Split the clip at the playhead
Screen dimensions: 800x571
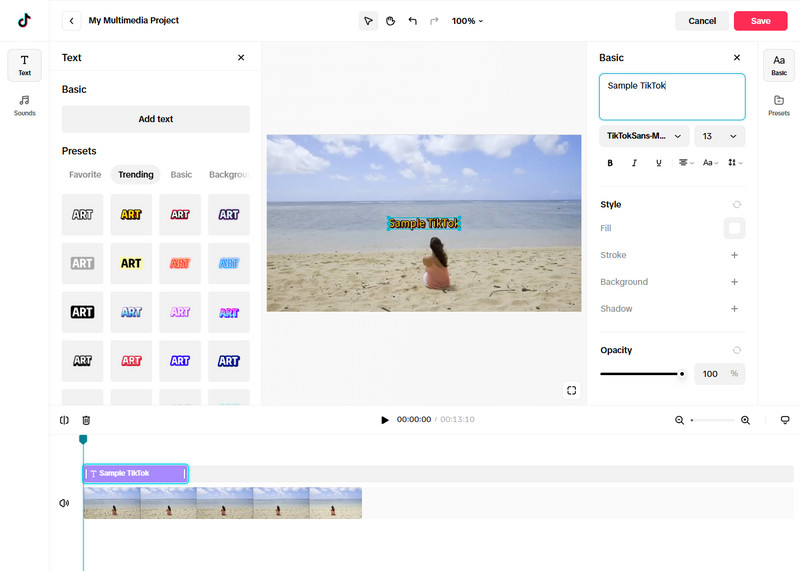click(x=64, y=420)
